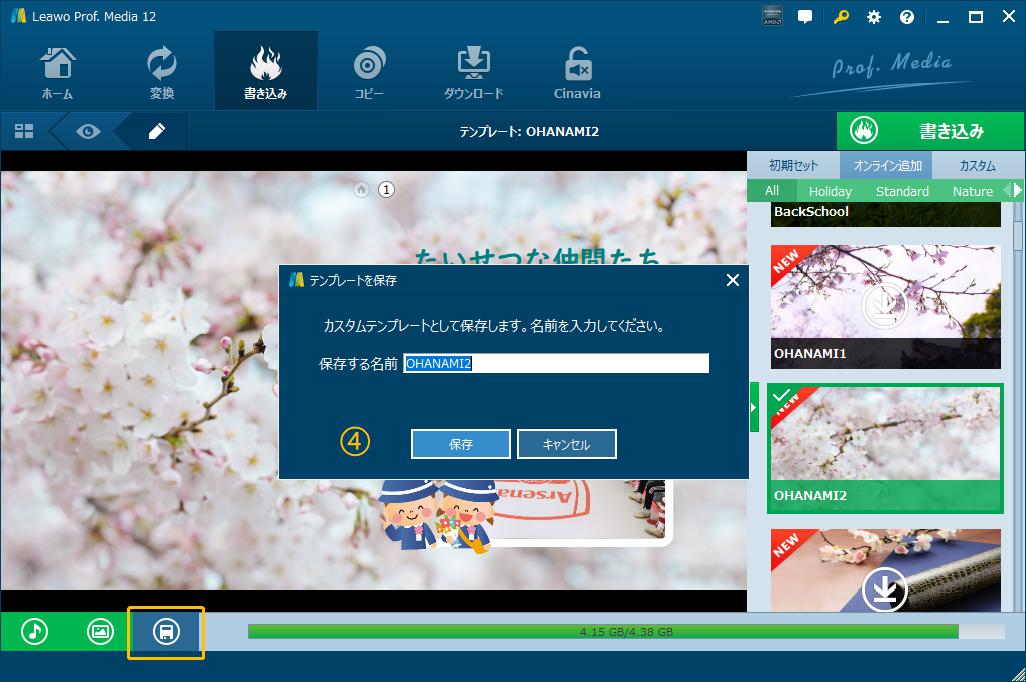This screenshot has height=682, width=1026.
Task: Open the ホーム home module
Action: [58, 72]
